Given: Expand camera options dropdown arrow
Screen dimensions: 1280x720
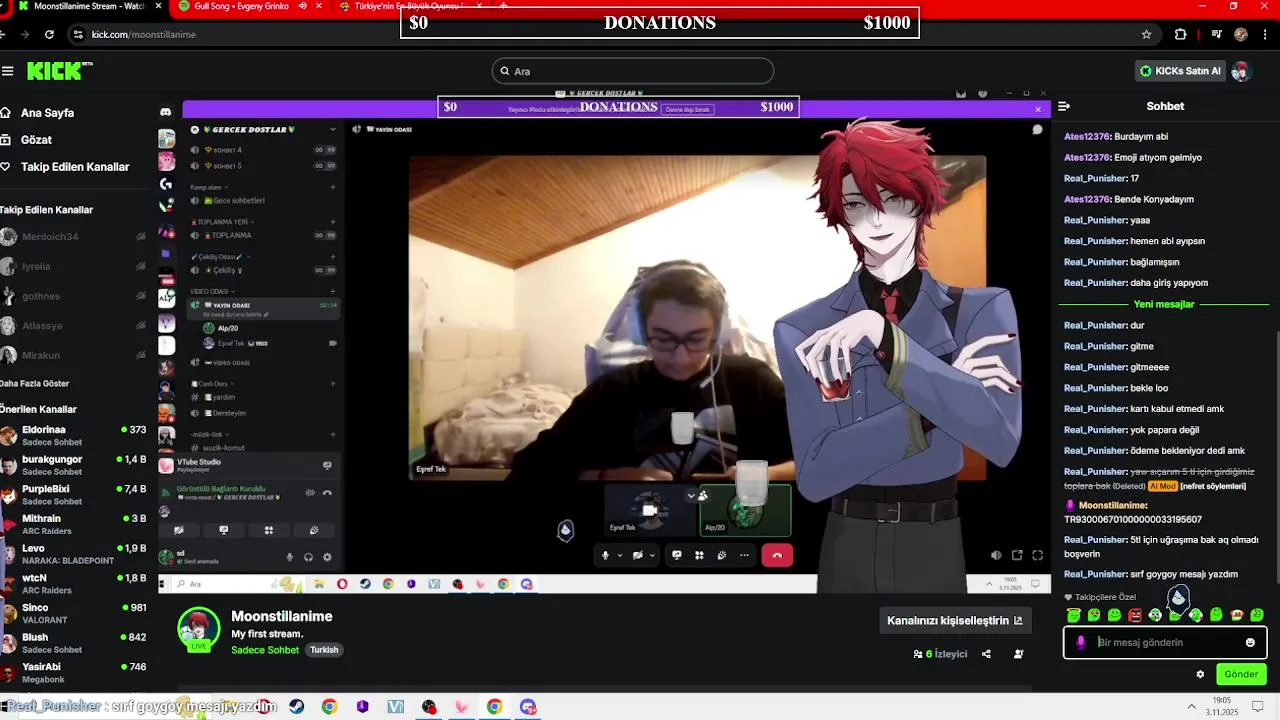Looking at the screenshot, I should pyautogui.click(x=652, y=555).
